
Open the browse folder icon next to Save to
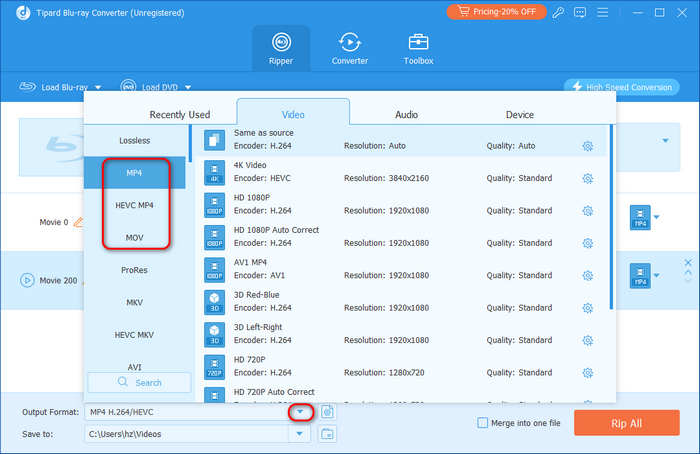click(327, 433)
